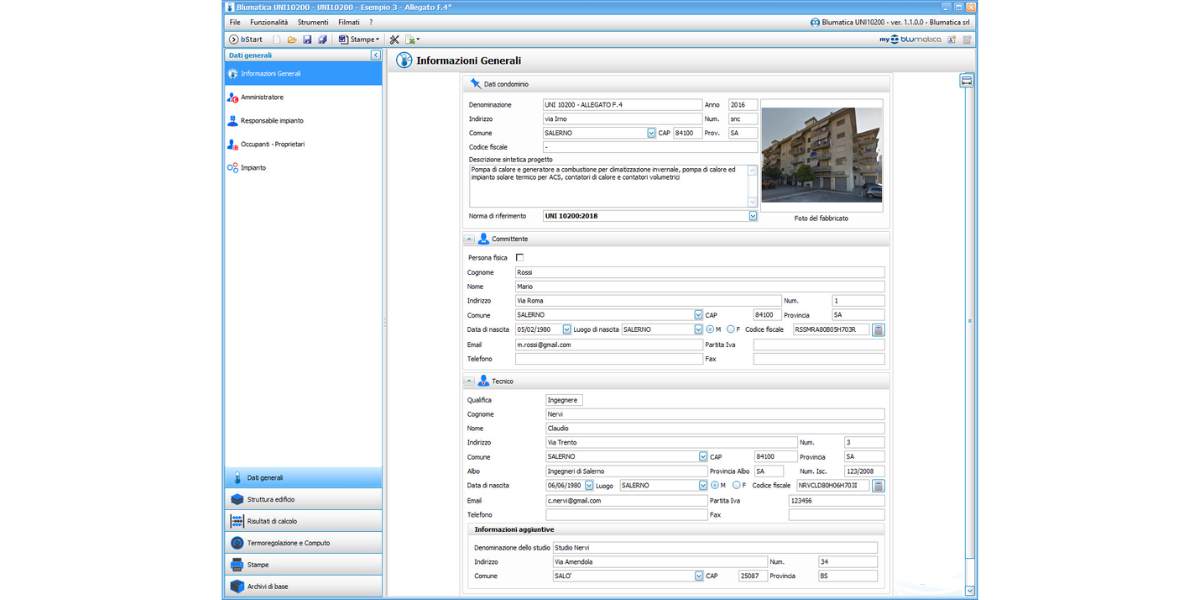Screen dimensions: 1200x600
Task: Click the building photo thumbnail
Action: (821, 155)
